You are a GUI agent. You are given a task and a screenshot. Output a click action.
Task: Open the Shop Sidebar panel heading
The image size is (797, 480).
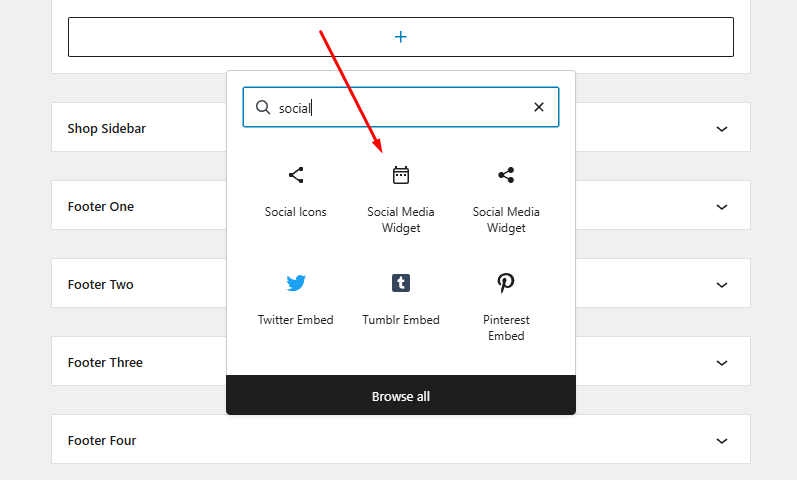click(107, 129)
